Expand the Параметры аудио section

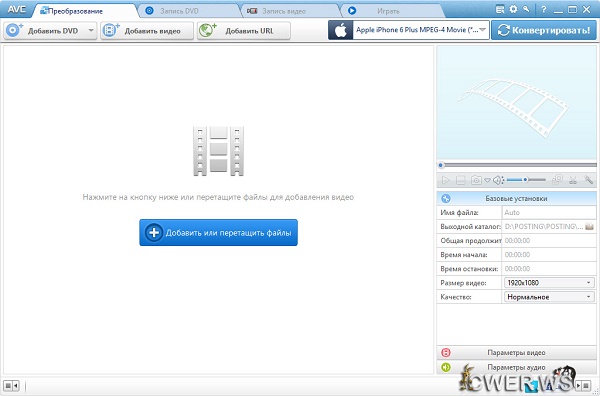tap(517, 367)
